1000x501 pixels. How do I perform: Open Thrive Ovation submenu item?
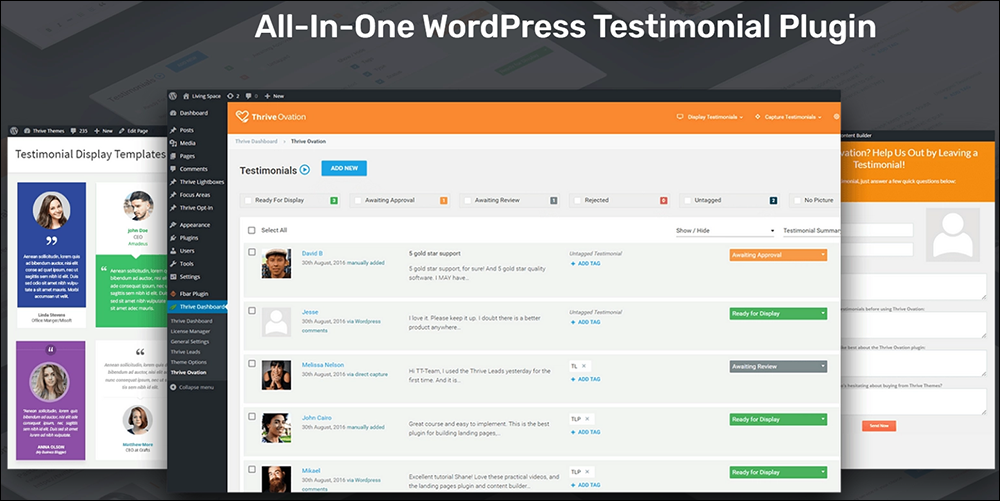coord(188,372)
